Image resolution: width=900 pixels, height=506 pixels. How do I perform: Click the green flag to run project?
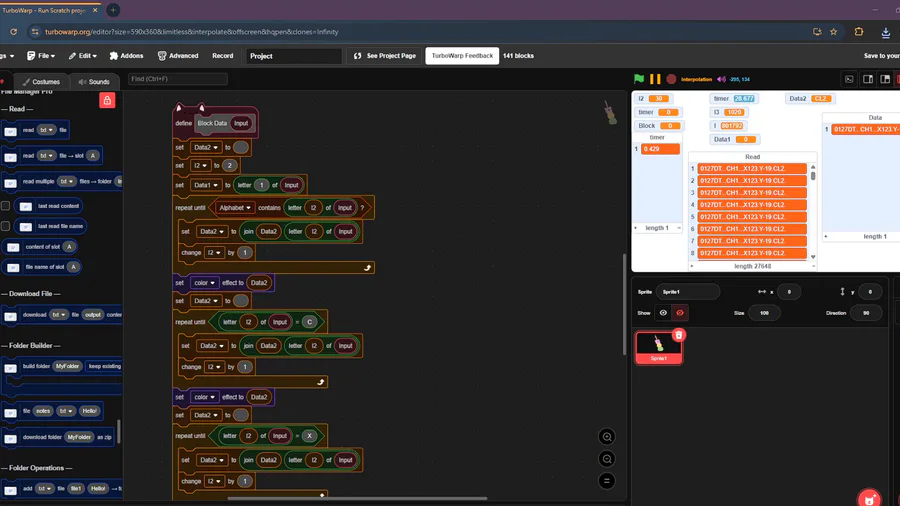pos(639,79)
